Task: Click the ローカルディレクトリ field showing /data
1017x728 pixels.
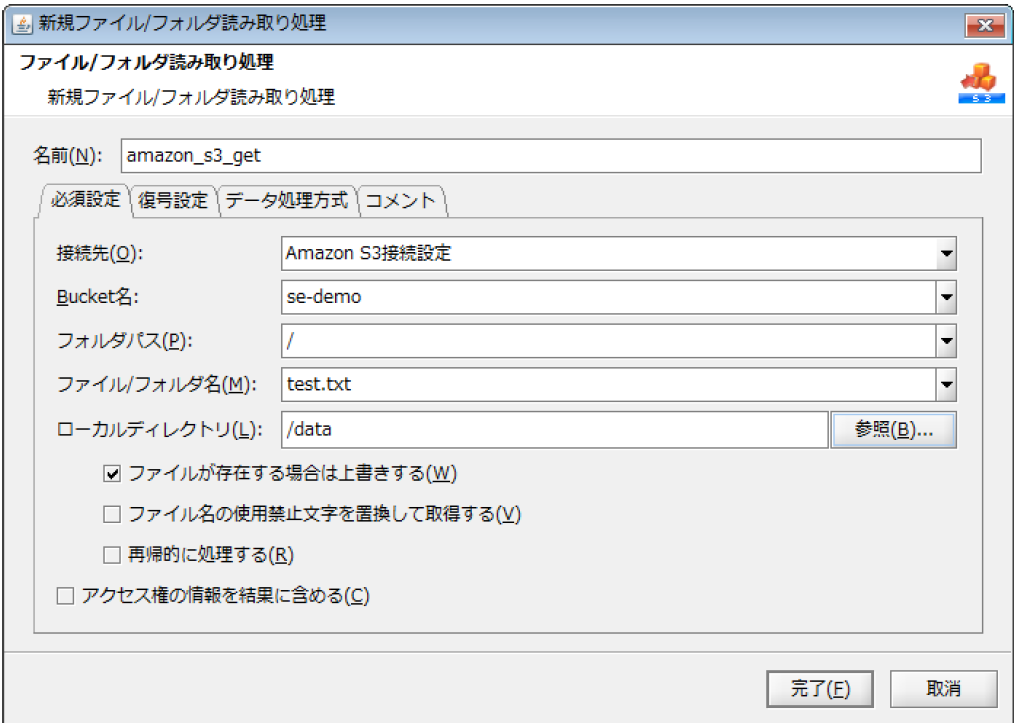Action: [x=500, y=429]
